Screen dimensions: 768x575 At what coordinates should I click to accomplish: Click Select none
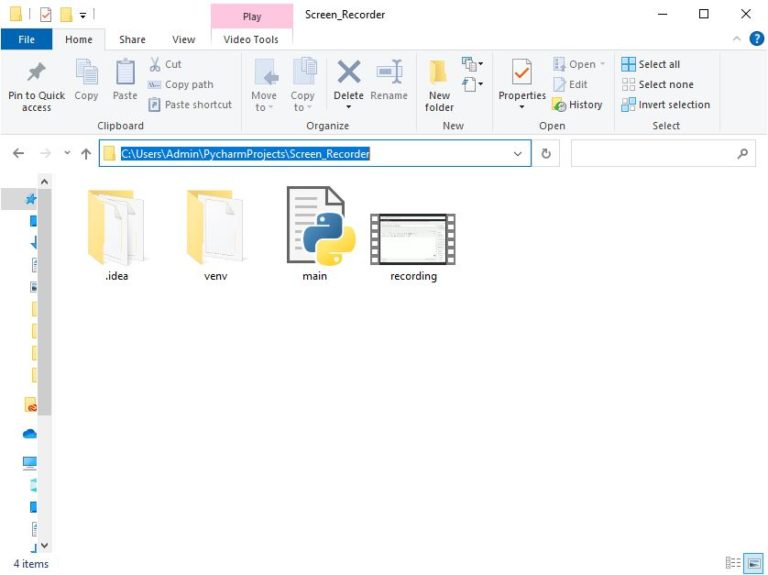pyautogui.click(x=658, y=84)
